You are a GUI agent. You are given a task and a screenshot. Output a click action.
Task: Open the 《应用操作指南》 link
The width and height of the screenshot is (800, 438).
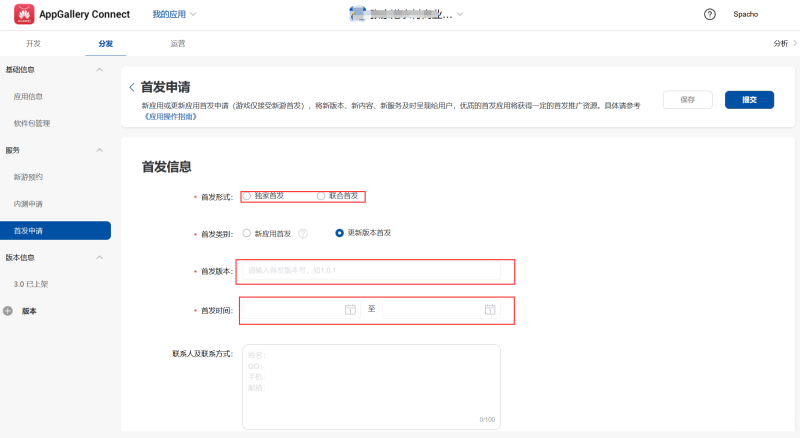point(170,116)
